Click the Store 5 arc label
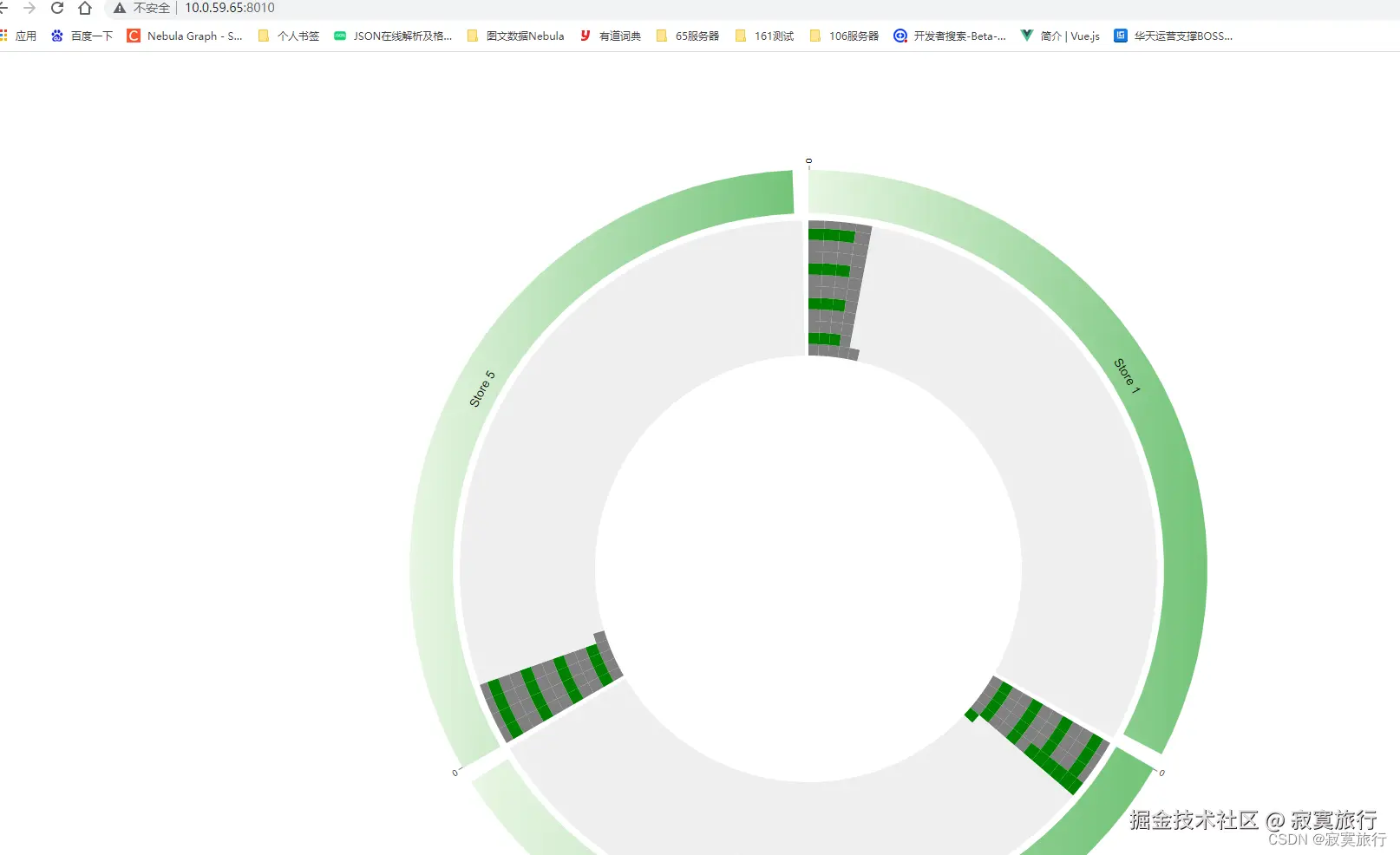1400x855 pixels. tap(481, 388)
